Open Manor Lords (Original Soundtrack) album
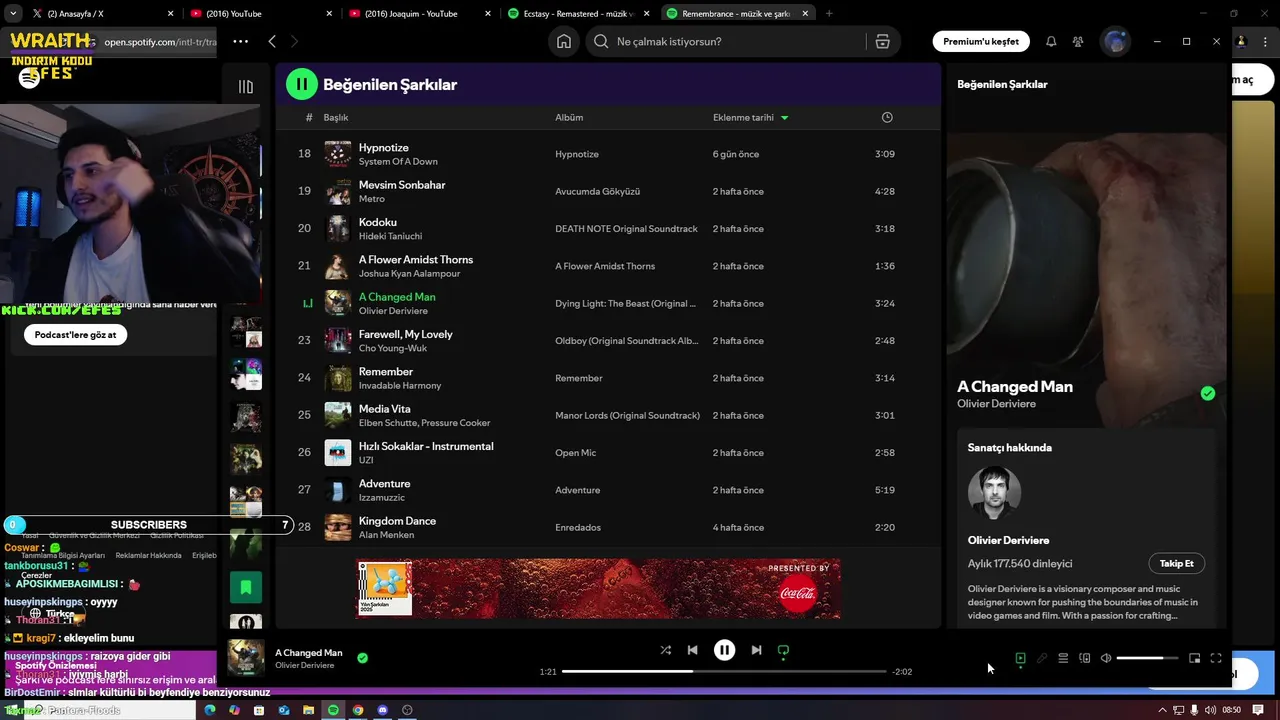1280x720 pixels. coord(627,415)
